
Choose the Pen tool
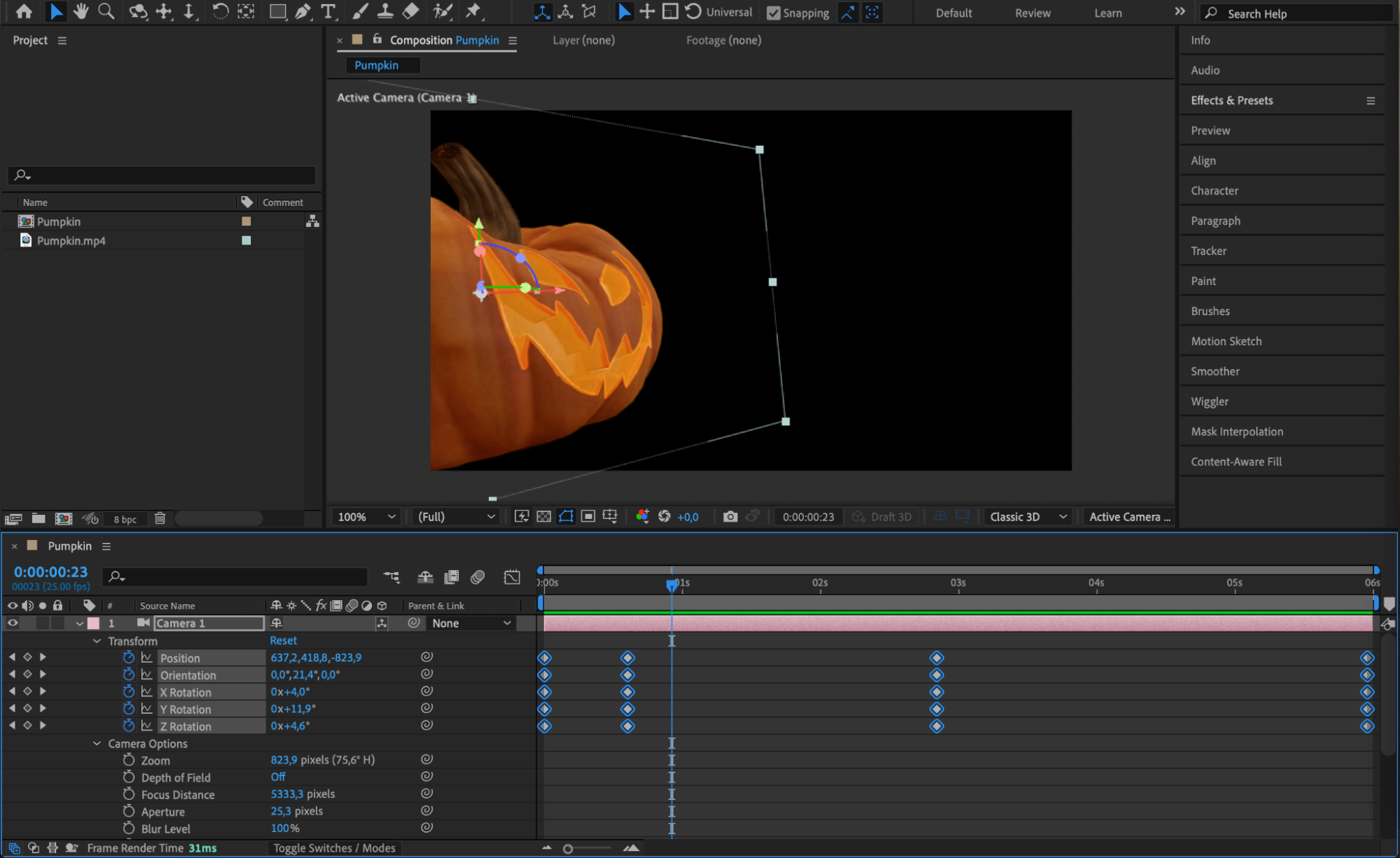coord(303,11)
